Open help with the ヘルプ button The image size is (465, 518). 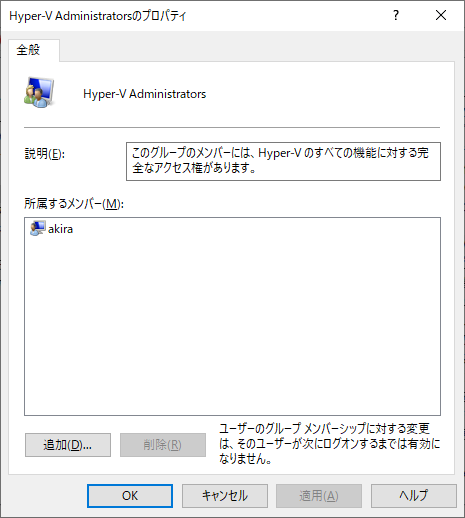[x=414, y=496]
